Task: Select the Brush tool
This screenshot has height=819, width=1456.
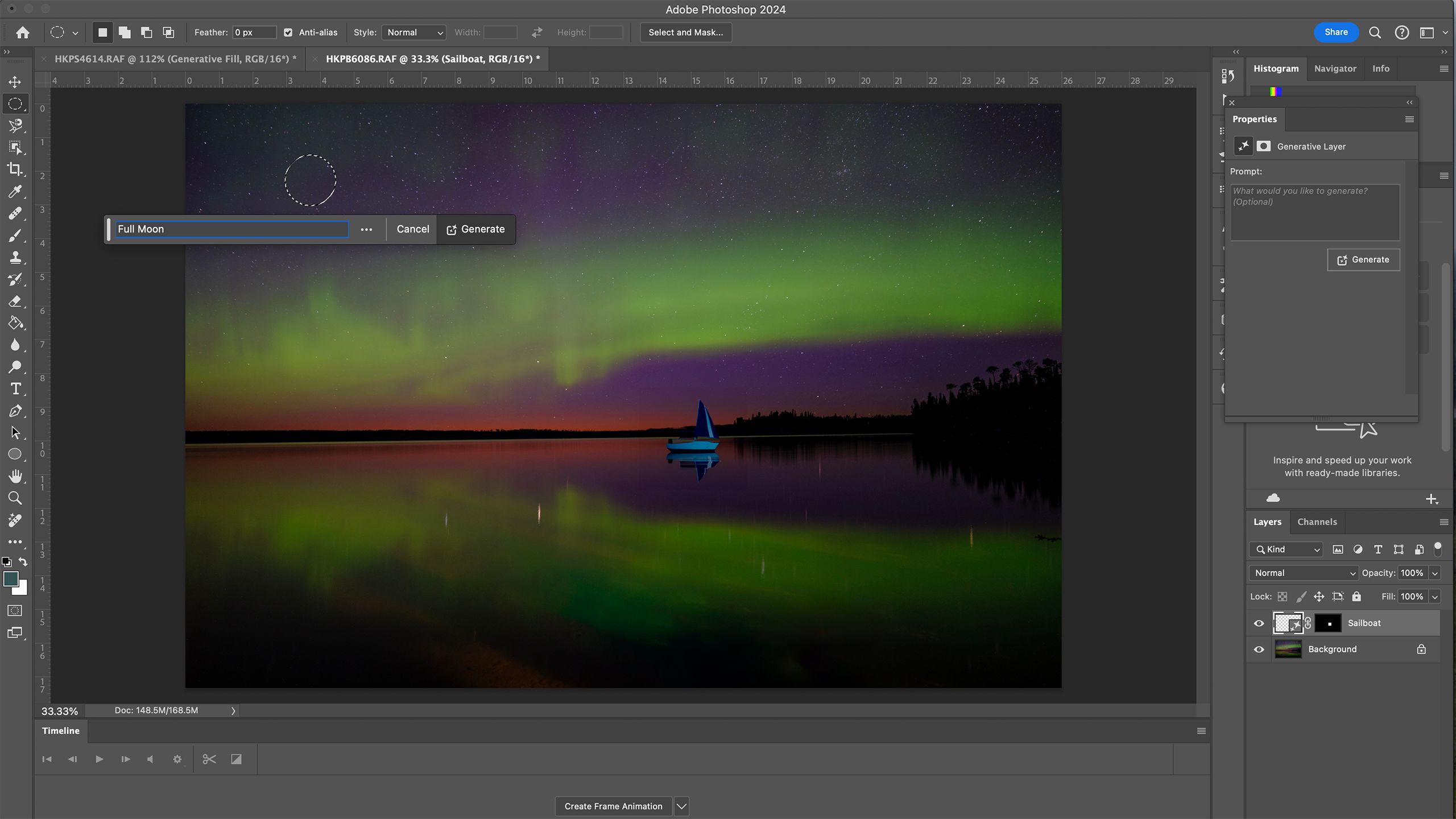Action: 15,235
